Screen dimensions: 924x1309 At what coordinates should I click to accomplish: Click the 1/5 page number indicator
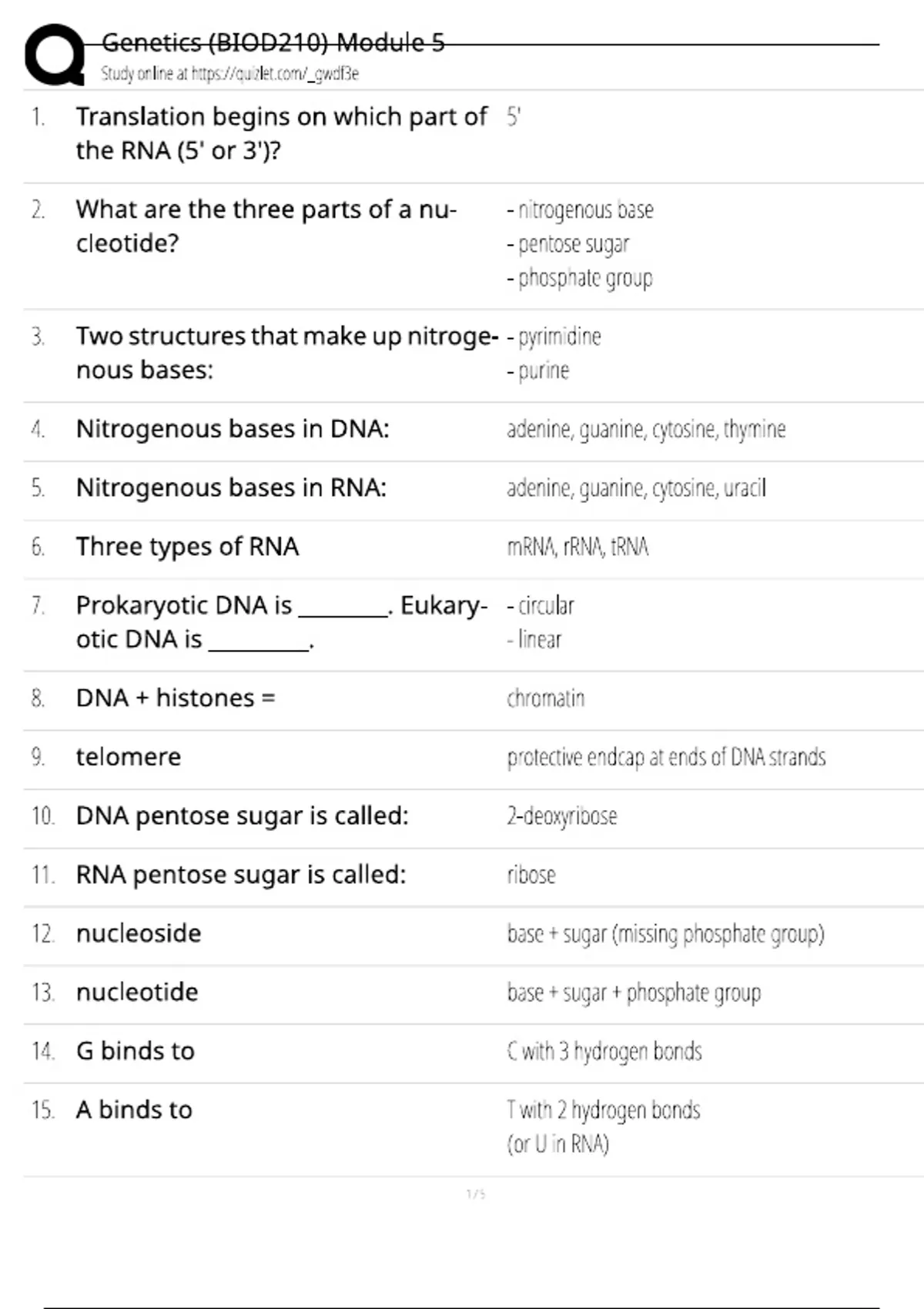[476, 1194]
